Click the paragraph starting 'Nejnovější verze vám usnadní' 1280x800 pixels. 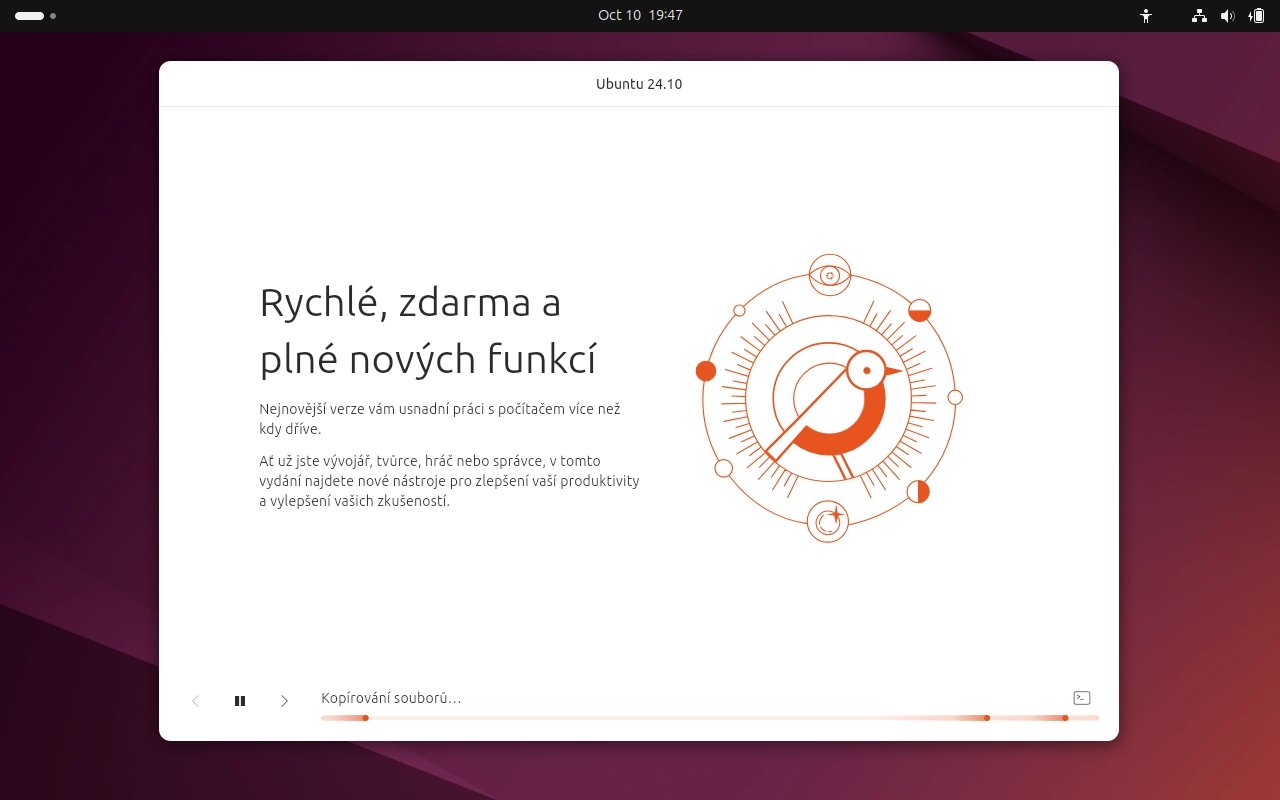pos(440,419)
